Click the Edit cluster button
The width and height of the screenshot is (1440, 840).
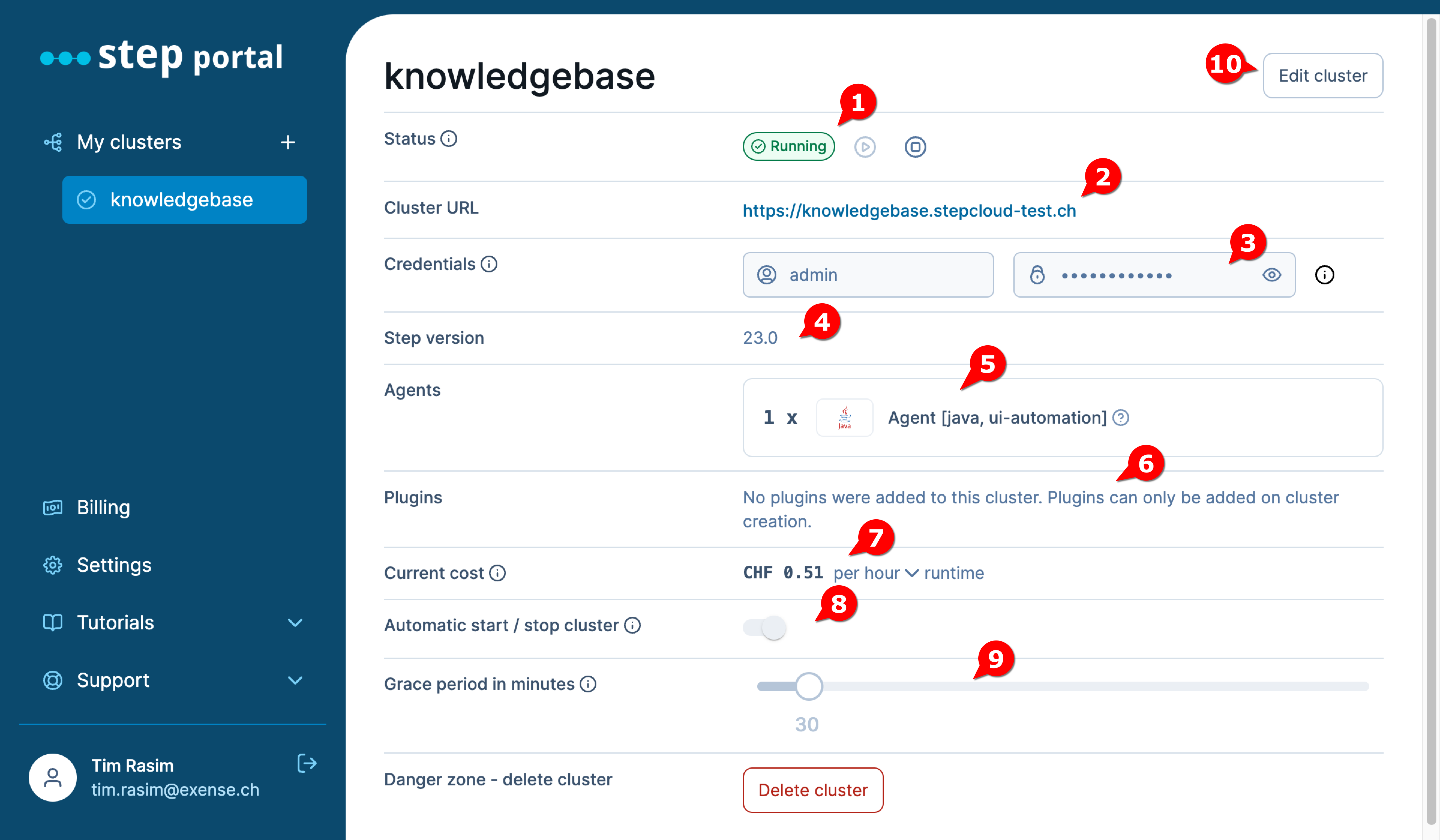tap(1323, 75)
